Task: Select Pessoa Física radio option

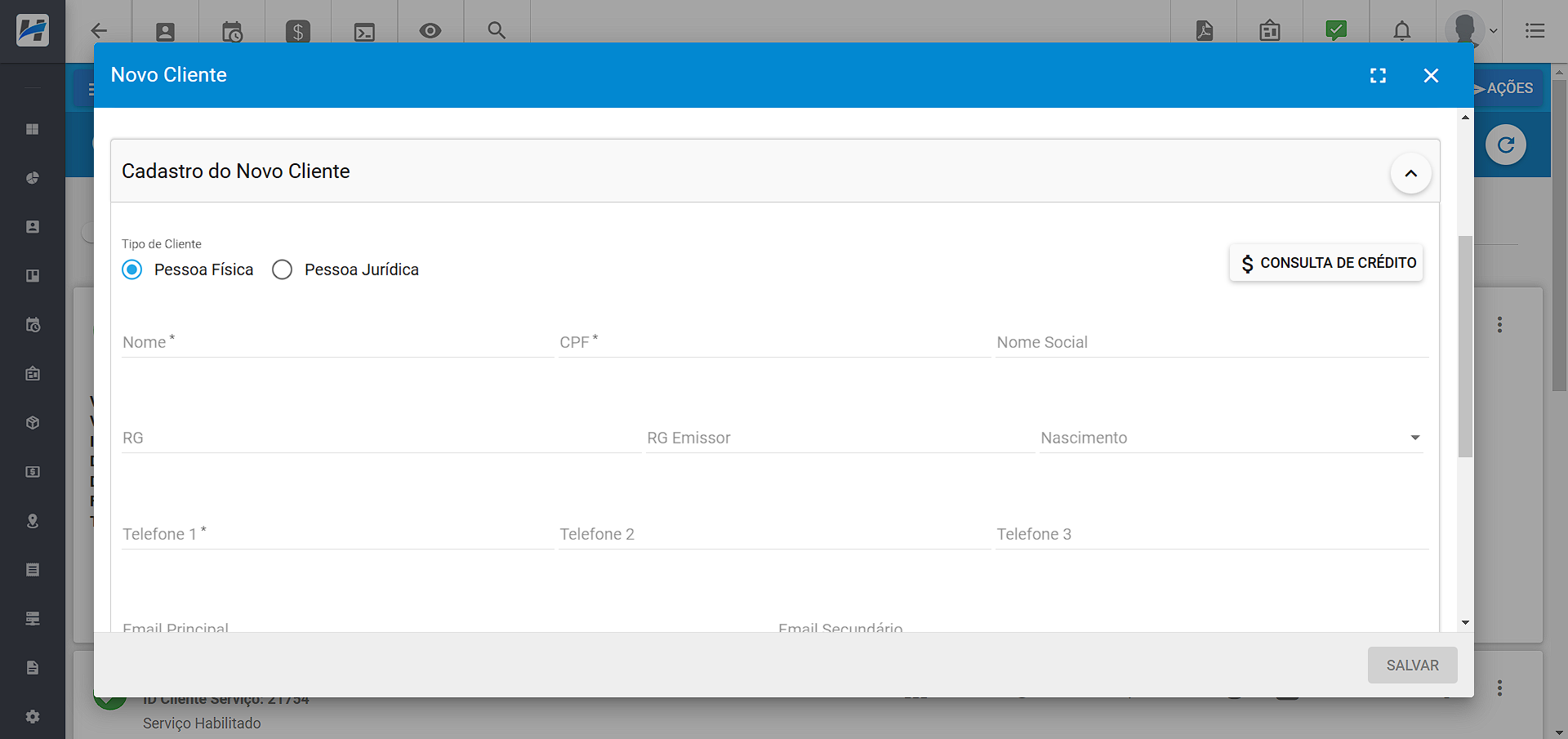Action: [x=131, y=269]
